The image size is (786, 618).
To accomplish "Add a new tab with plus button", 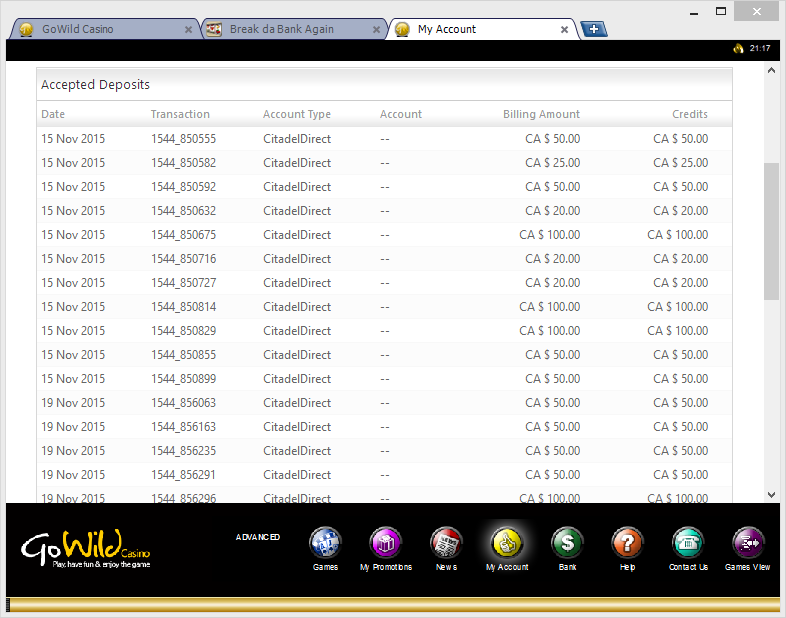I will pyautogui.click(x=594, y=29).
